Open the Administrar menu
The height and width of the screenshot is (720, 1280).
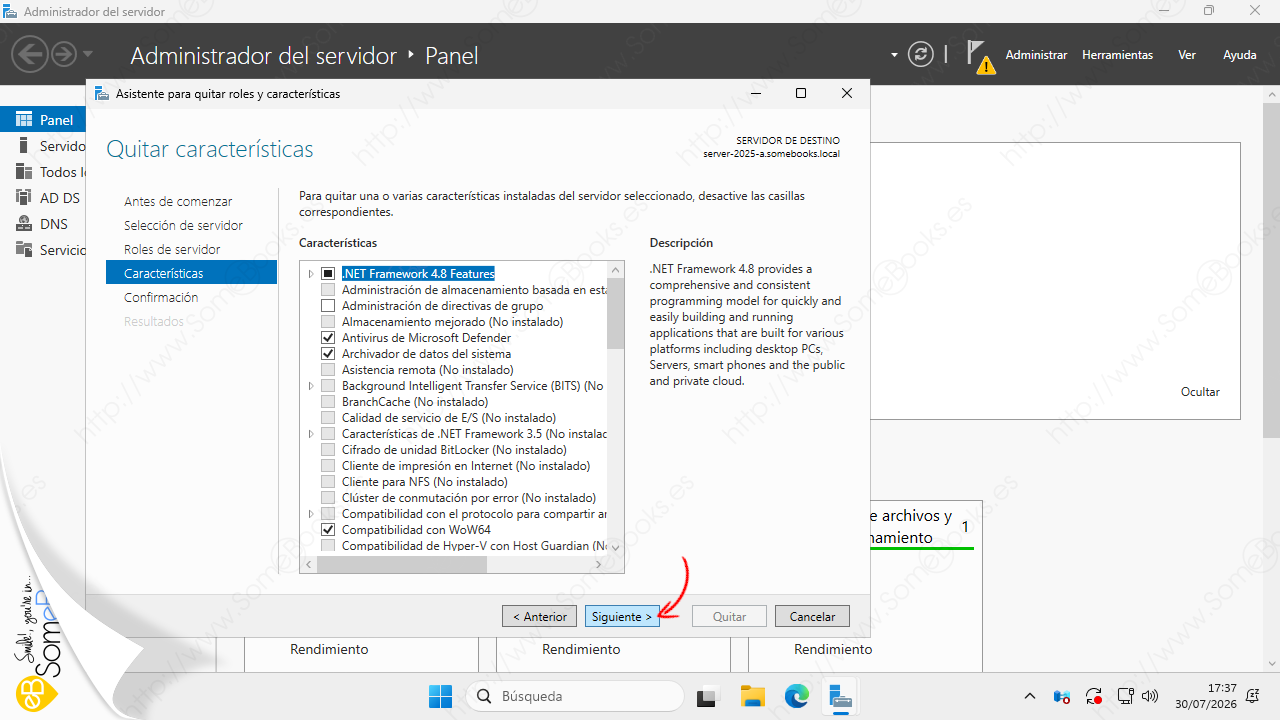pos(1036,55)
